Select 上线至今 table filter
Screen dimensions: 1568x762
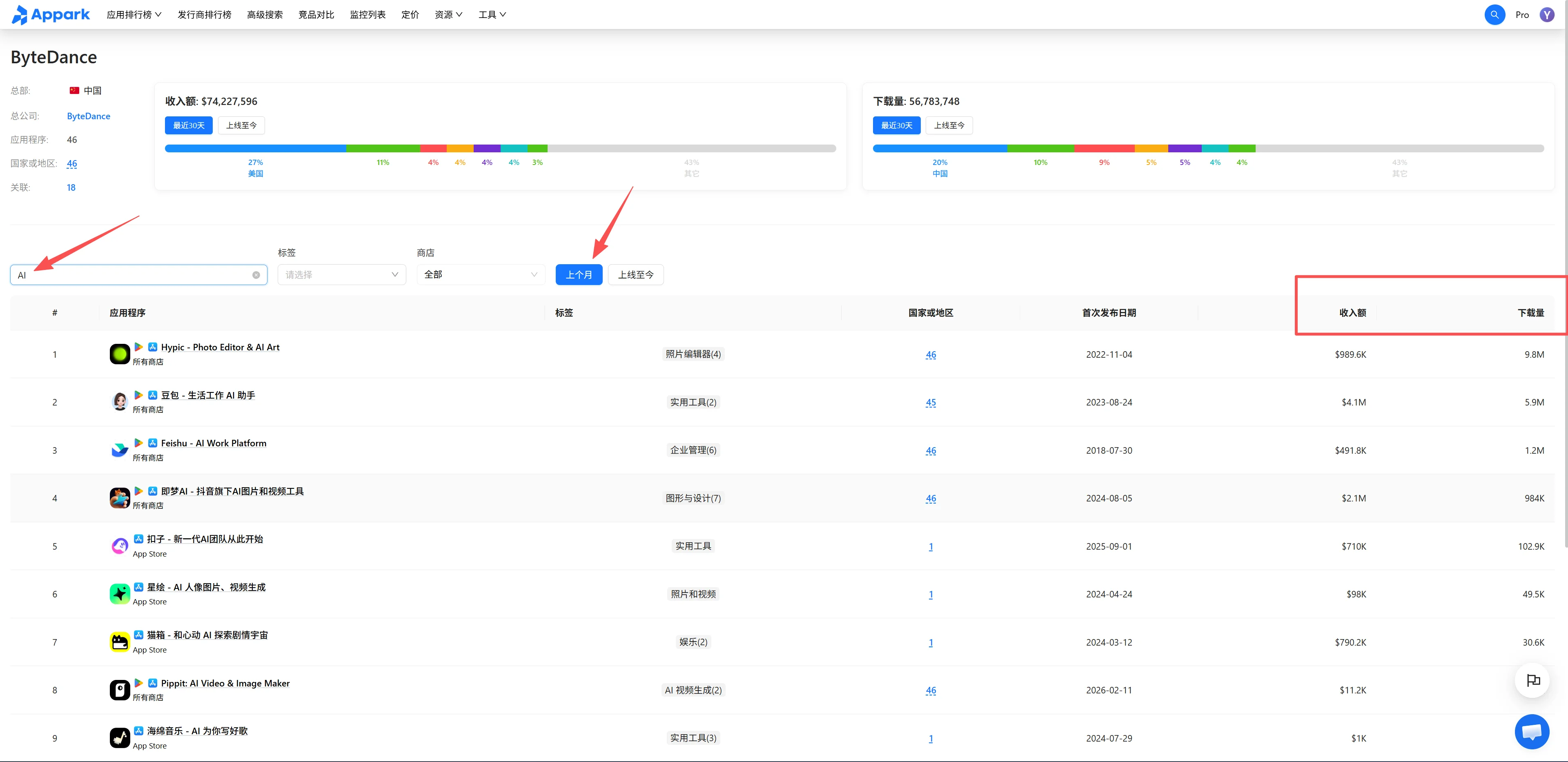coord(636,274)
